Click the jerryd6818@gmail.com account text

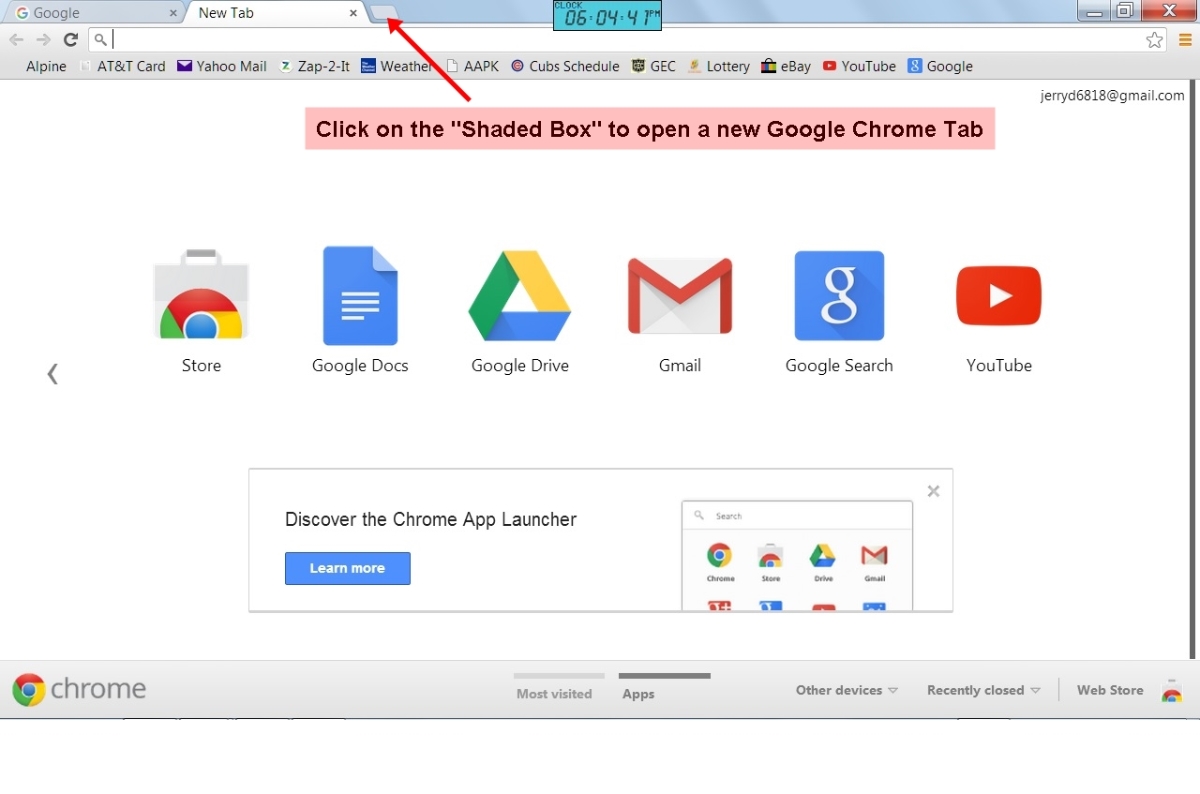click(1113, 96)
